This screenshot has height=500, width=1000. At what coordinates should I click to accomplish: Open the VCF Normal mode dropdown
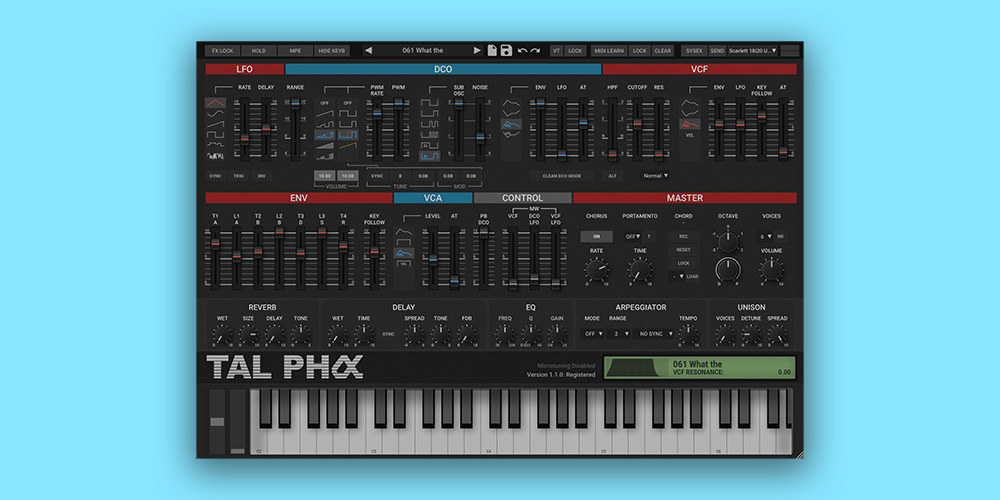click(x=656, y=175)
